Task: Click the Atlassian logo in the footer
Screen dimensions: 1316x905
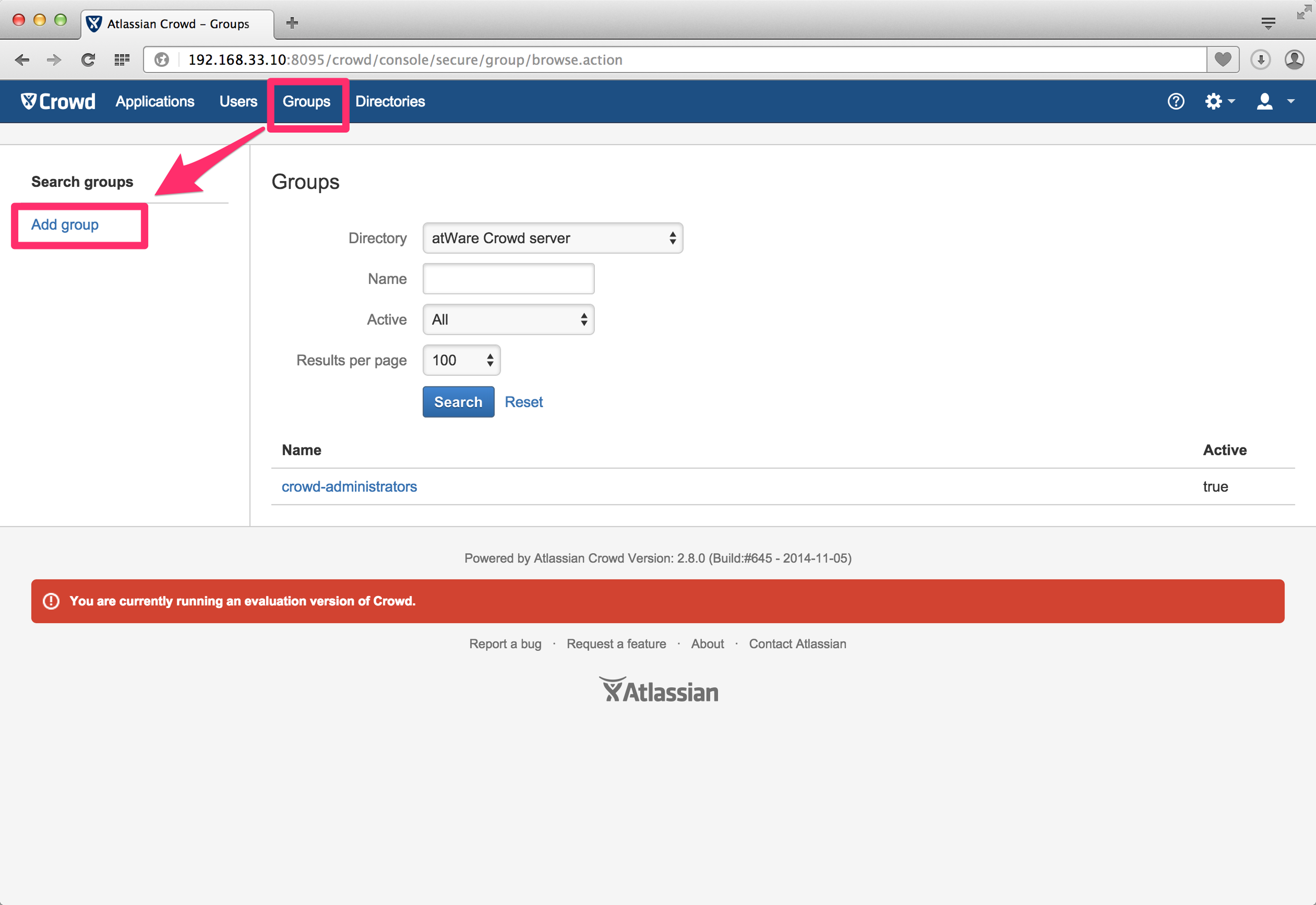Action: pyautogui.click(x=659, y=691)
